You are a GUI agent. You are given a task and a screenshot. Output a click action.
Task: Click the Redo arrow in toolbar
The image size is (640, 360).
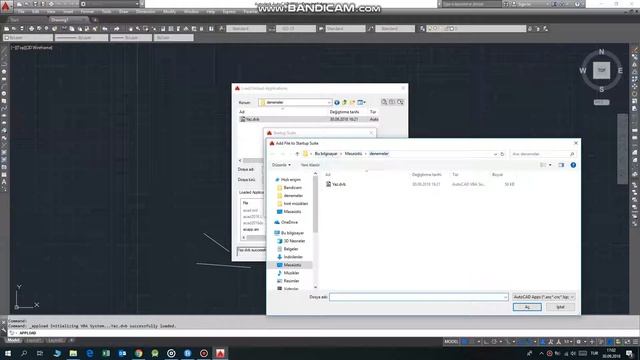click(x=116, y=29)
